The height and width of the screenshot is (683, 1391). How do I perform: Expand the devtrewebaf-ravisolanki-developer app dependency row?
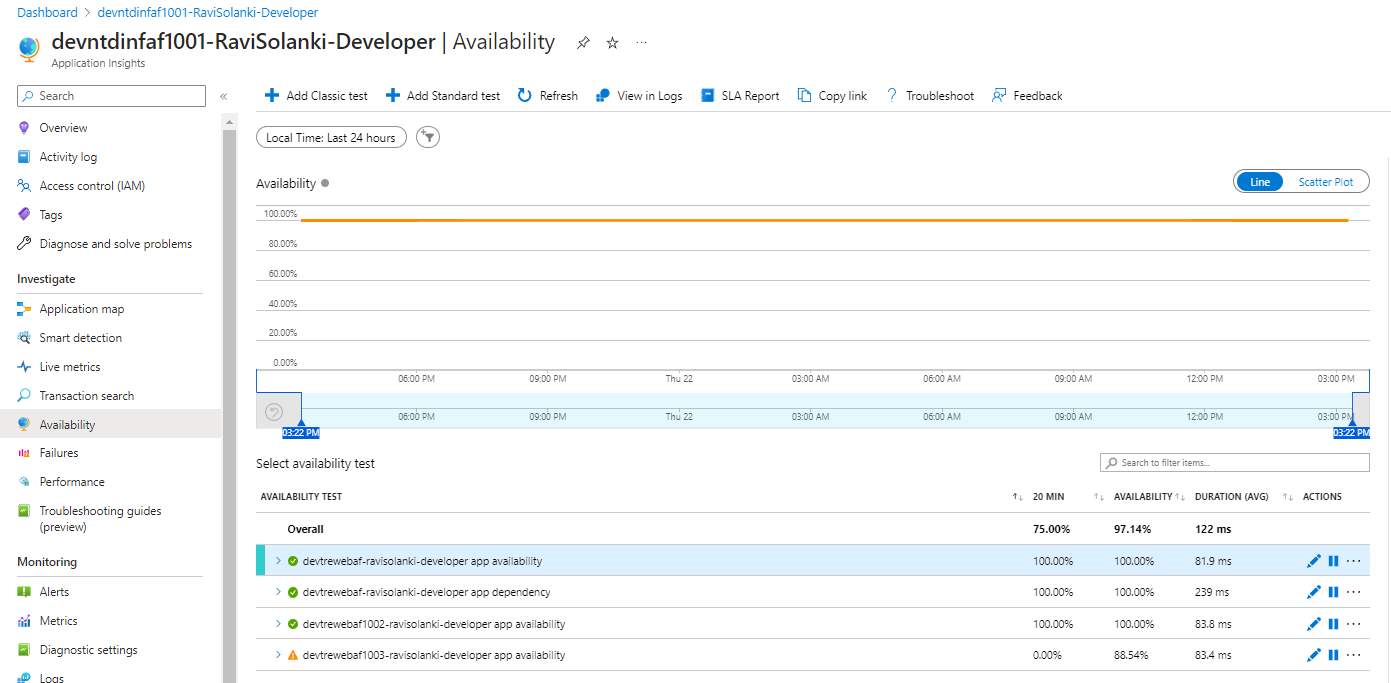click(279, 592)
